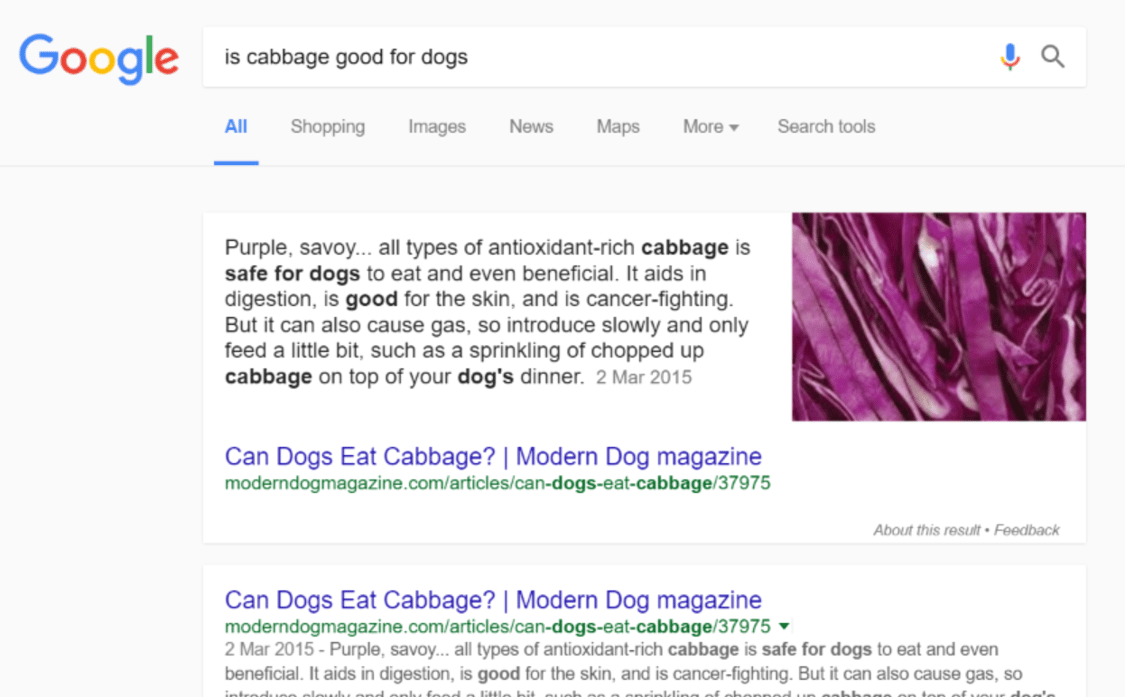
Task: Open Search tools options
Action: (826, 126)
